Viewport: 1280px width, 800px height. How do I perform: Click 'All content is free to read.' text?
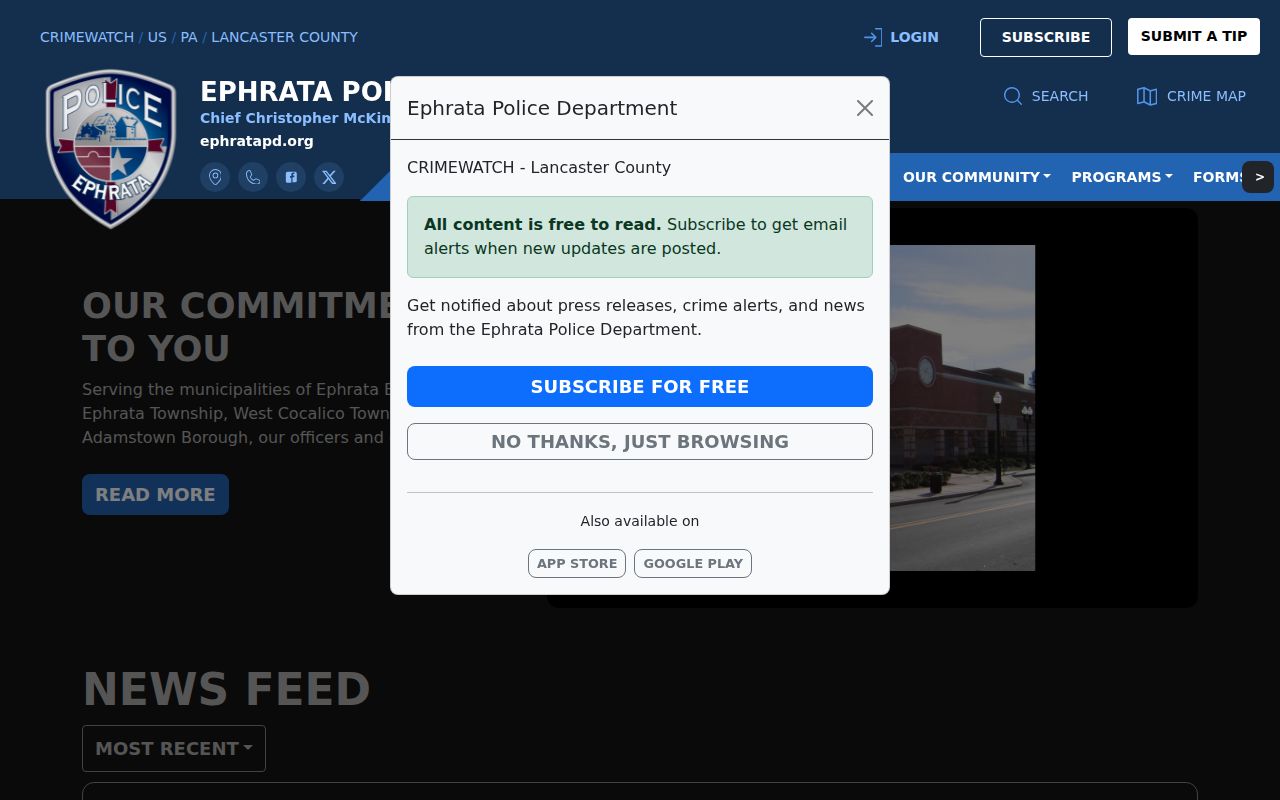(x=542, y=224)
